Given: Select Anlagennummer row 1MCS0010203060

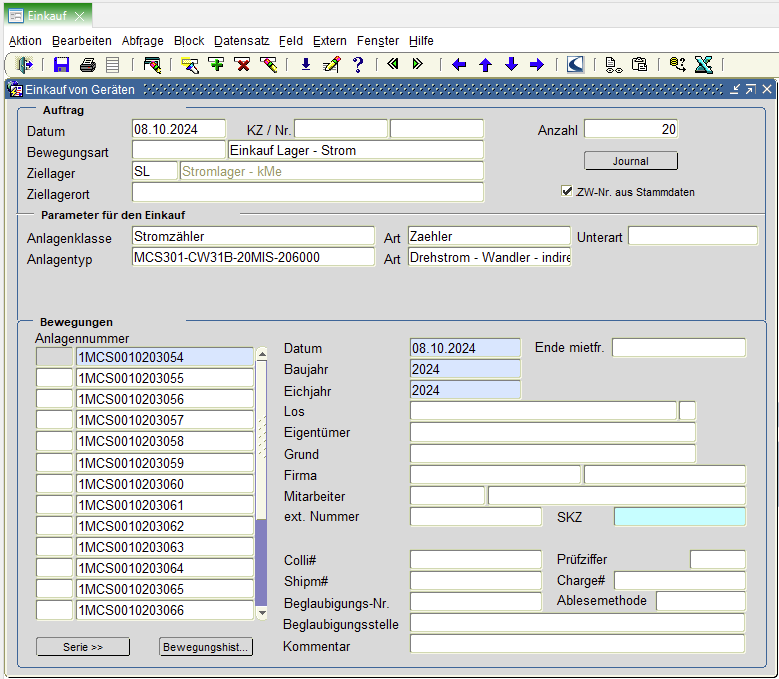Looking at the screenshot, I should coord(165,484).
